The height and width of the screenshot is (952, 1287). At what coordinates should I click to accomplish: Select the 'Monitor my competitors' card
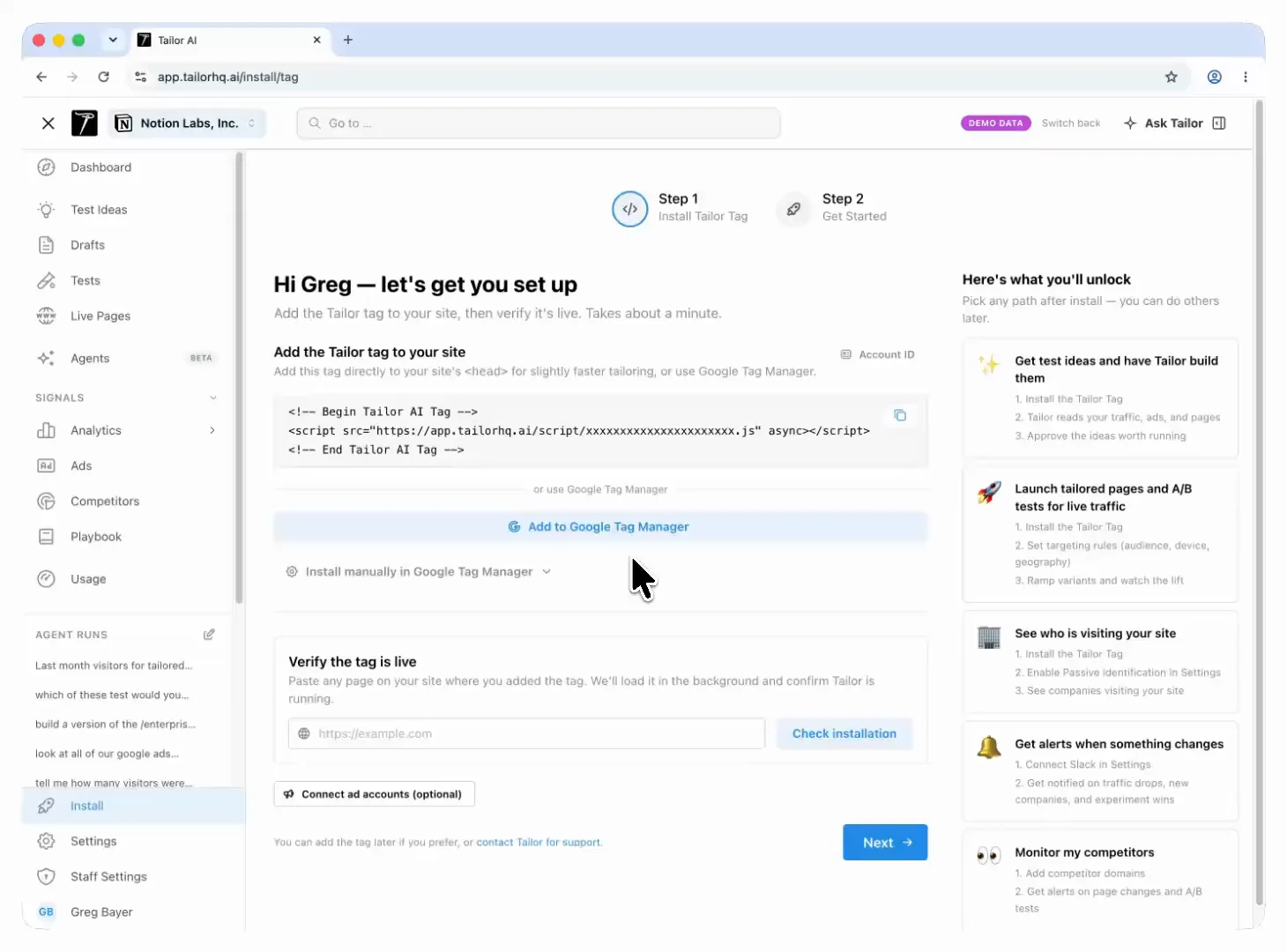tap(1100, 880)
